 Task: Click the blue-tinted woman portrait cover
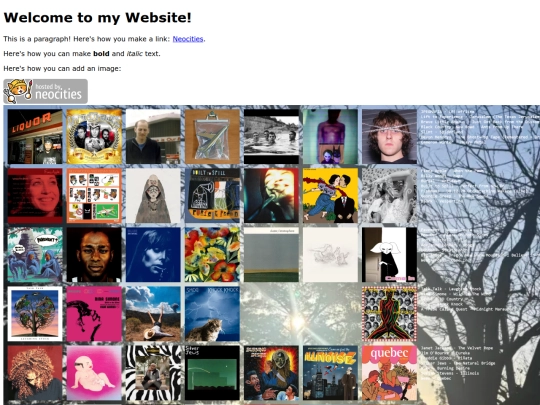pyautogui.click(x=153, y=255)
